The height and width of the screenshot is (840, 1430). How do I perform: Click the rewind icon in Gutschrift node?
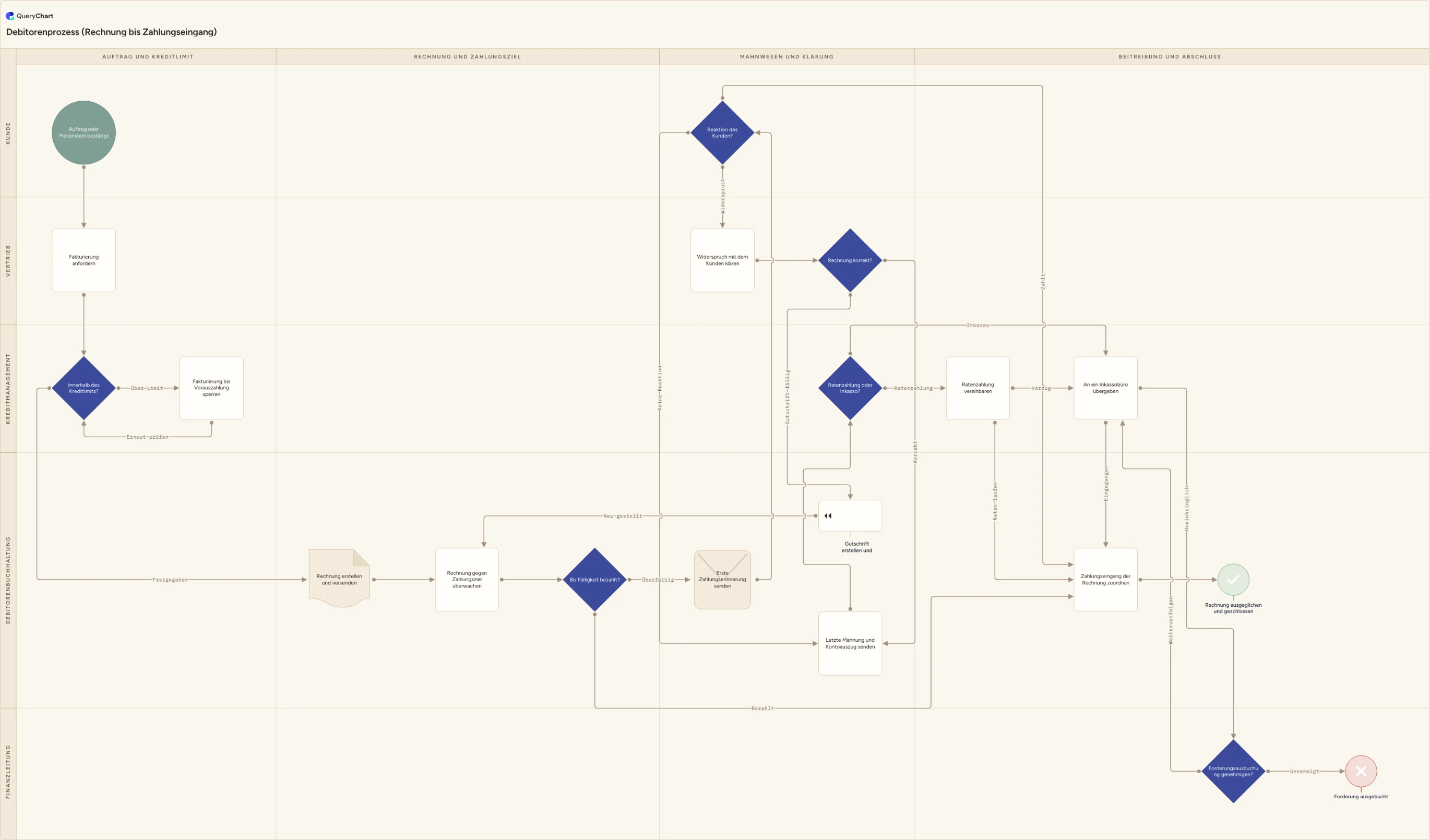click(x=828, y=515)
